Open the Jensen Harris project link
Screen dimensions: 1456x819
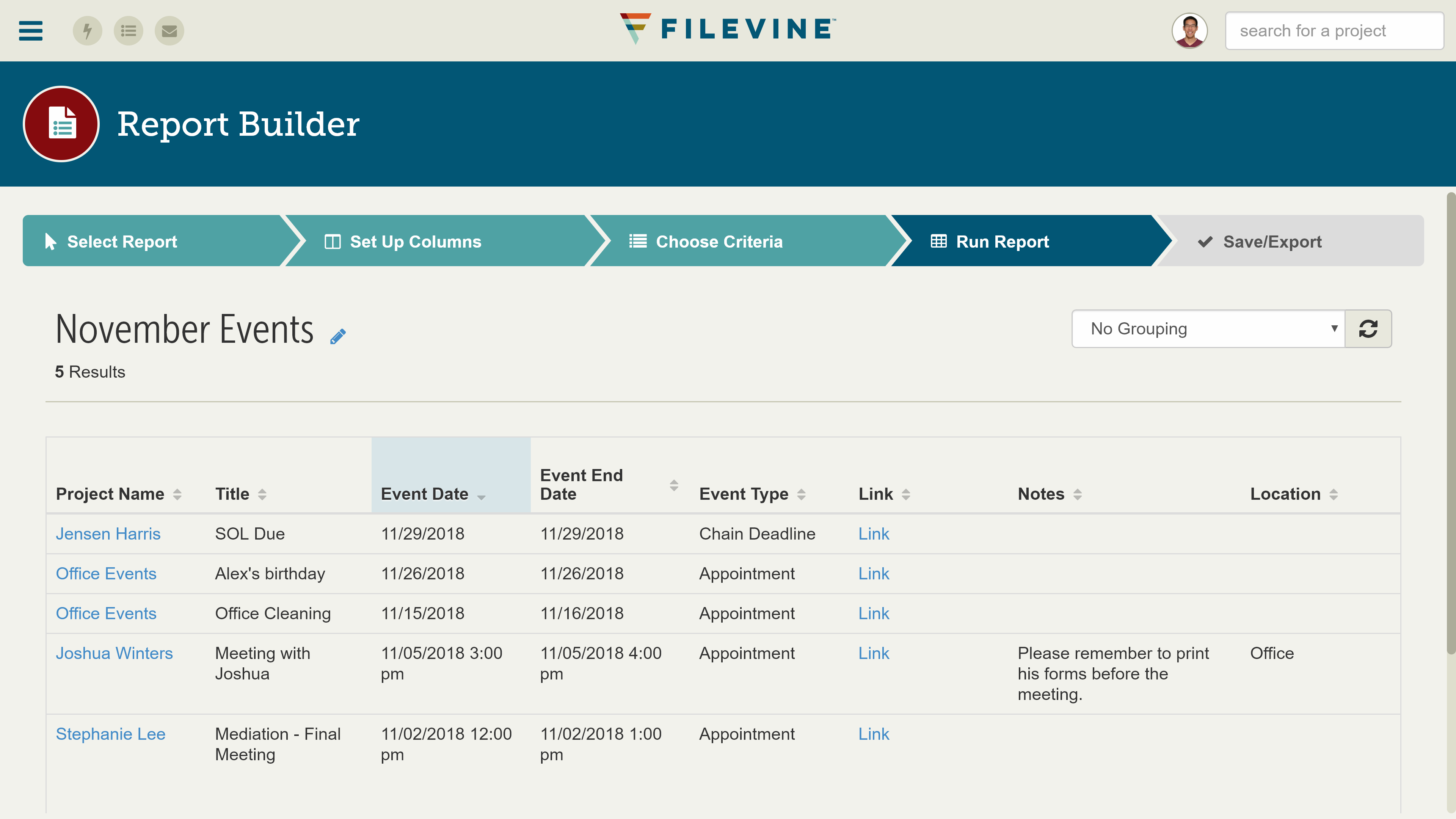point(108,533)
